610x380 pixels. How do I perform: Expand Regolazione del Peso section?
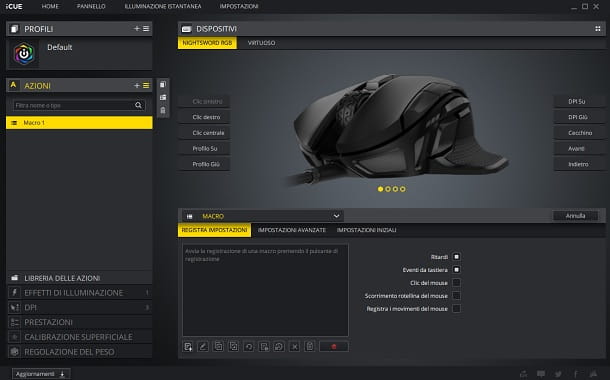tap(79, 352)
